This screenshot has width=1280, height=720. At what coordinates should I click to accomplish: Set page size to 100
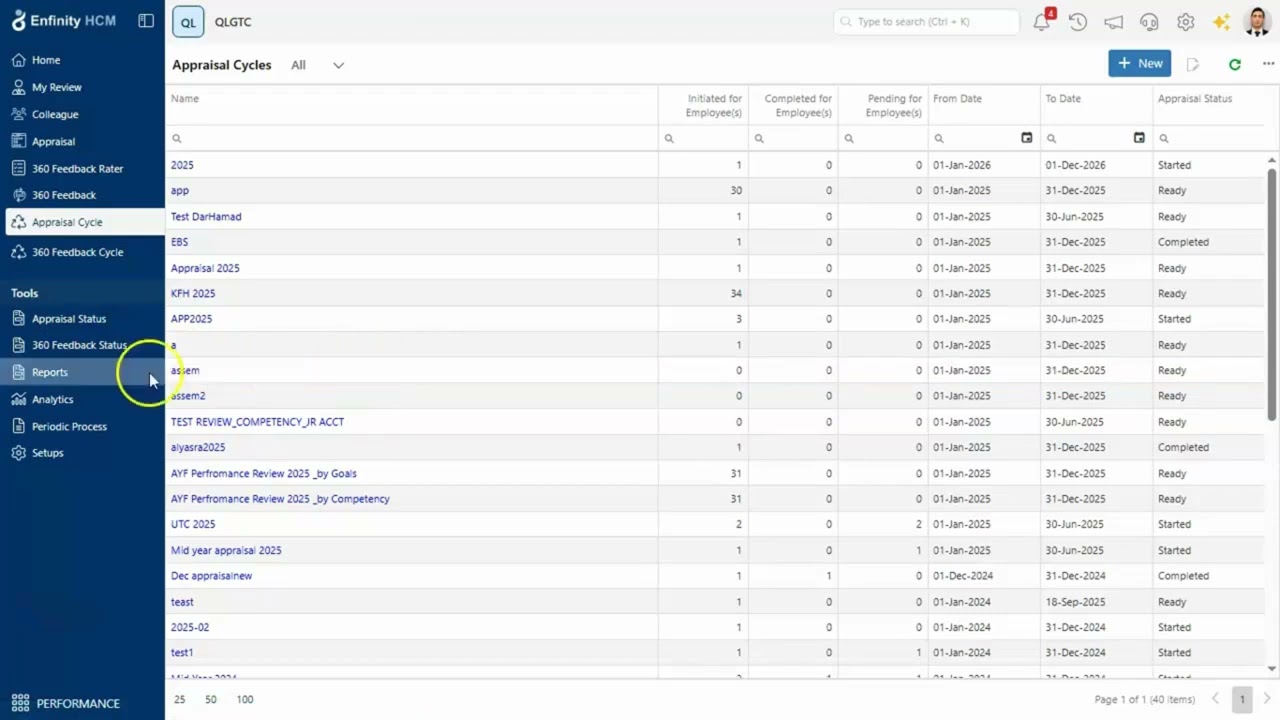pos(245,700)
